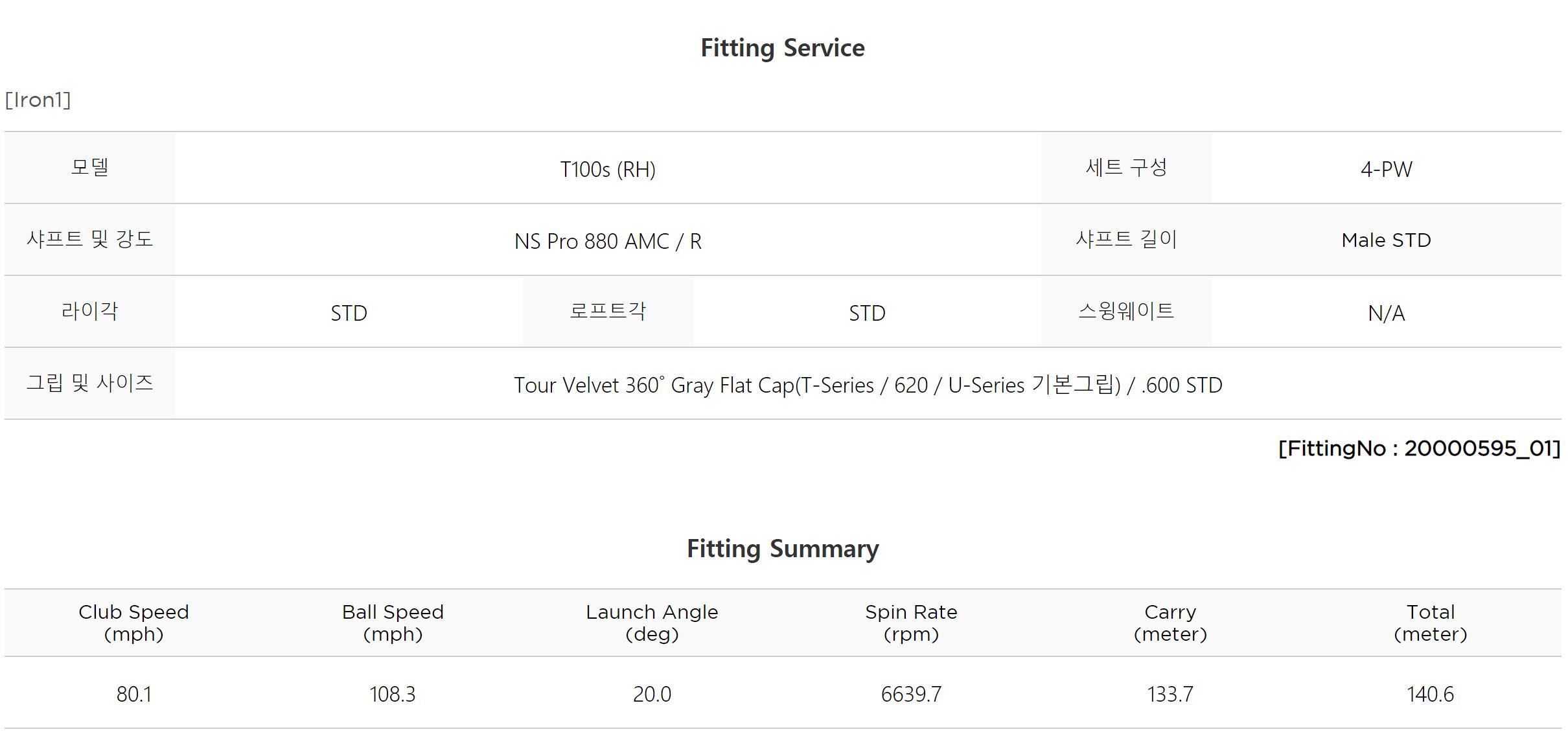The width and height of the screenshot is (1568, 747).
Task: Select the Launch Angle (deg) column header
Action: coord(652,623)
